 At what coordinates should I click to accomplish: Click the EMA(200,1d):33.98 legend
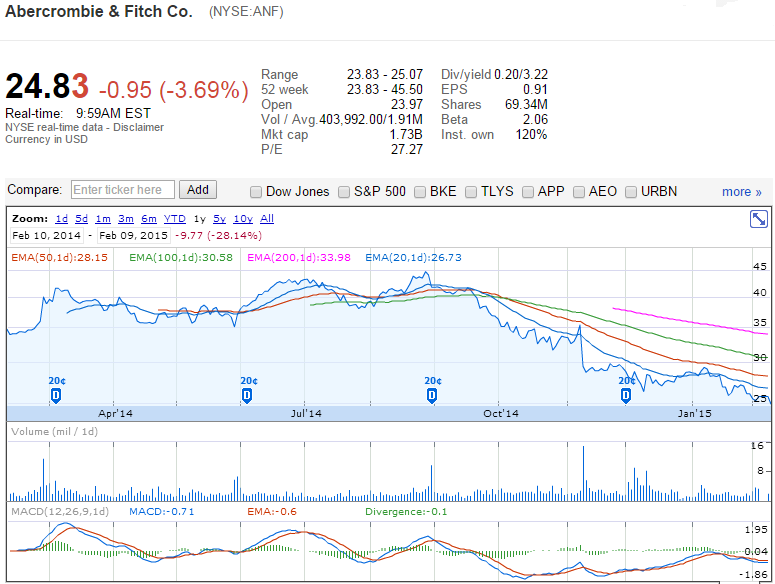(299, 257)
